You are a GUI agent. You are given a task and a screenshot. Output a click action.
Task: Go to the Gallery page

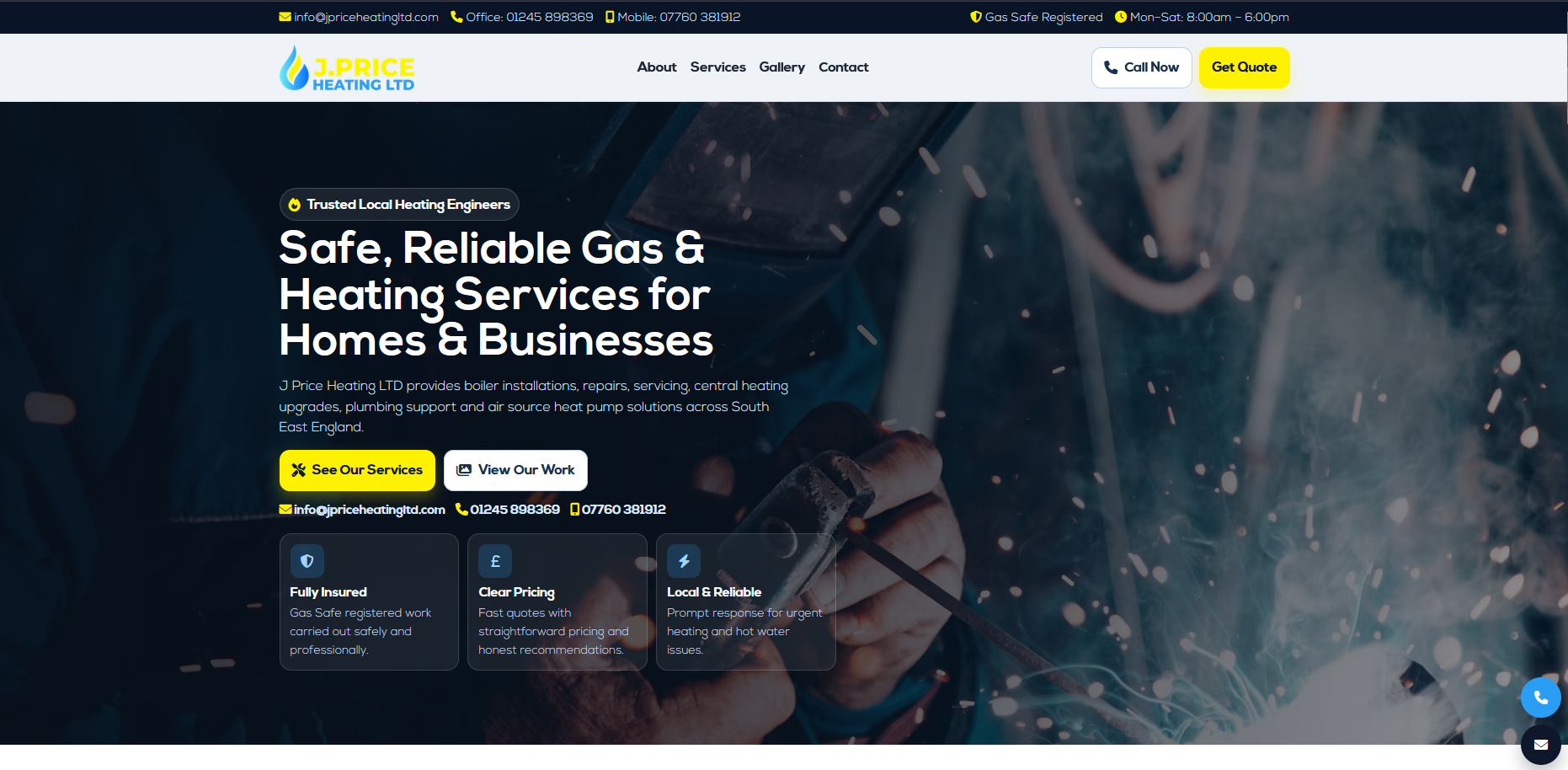(782, 67)
